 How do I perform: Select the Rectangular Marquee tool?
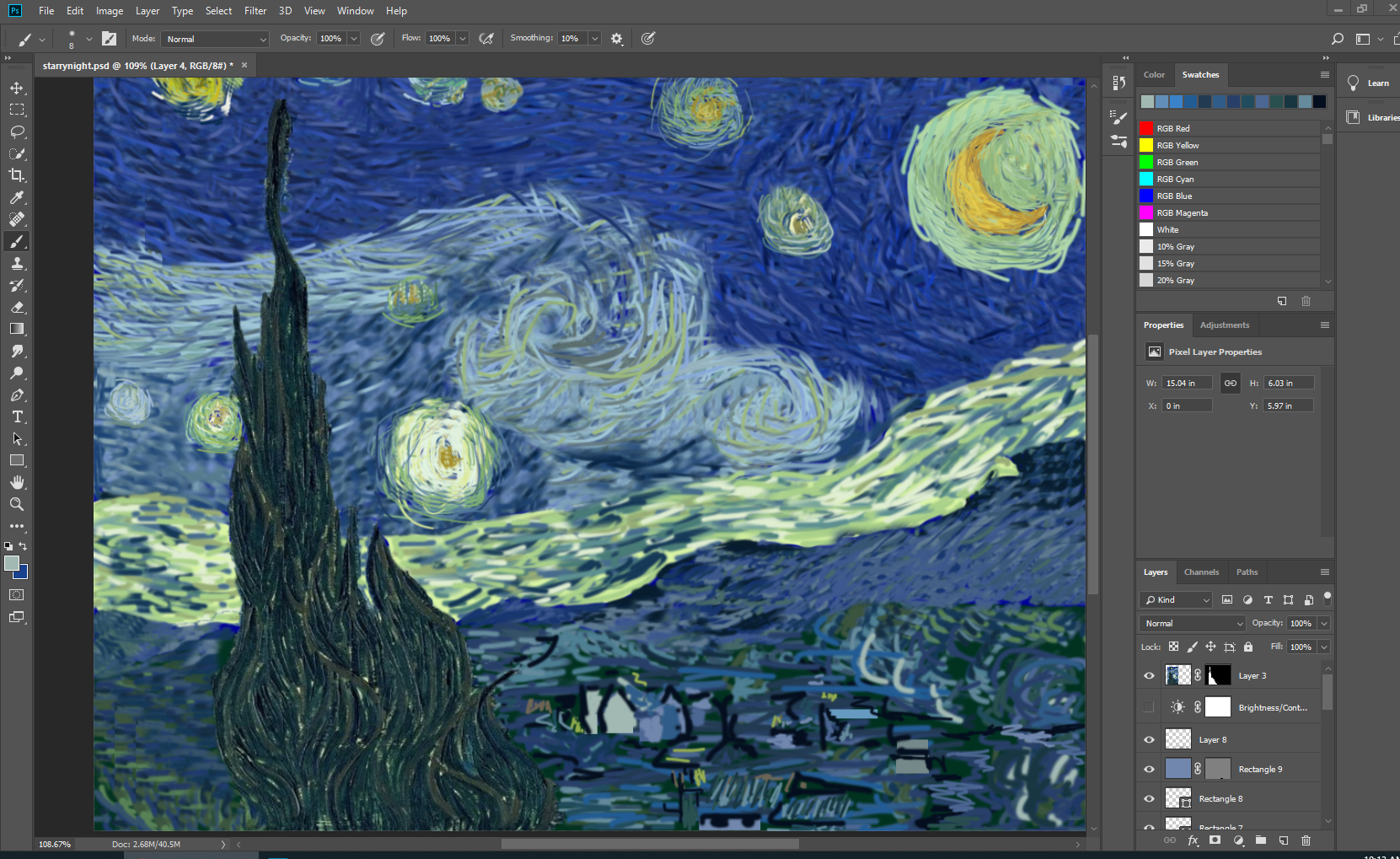17,110
